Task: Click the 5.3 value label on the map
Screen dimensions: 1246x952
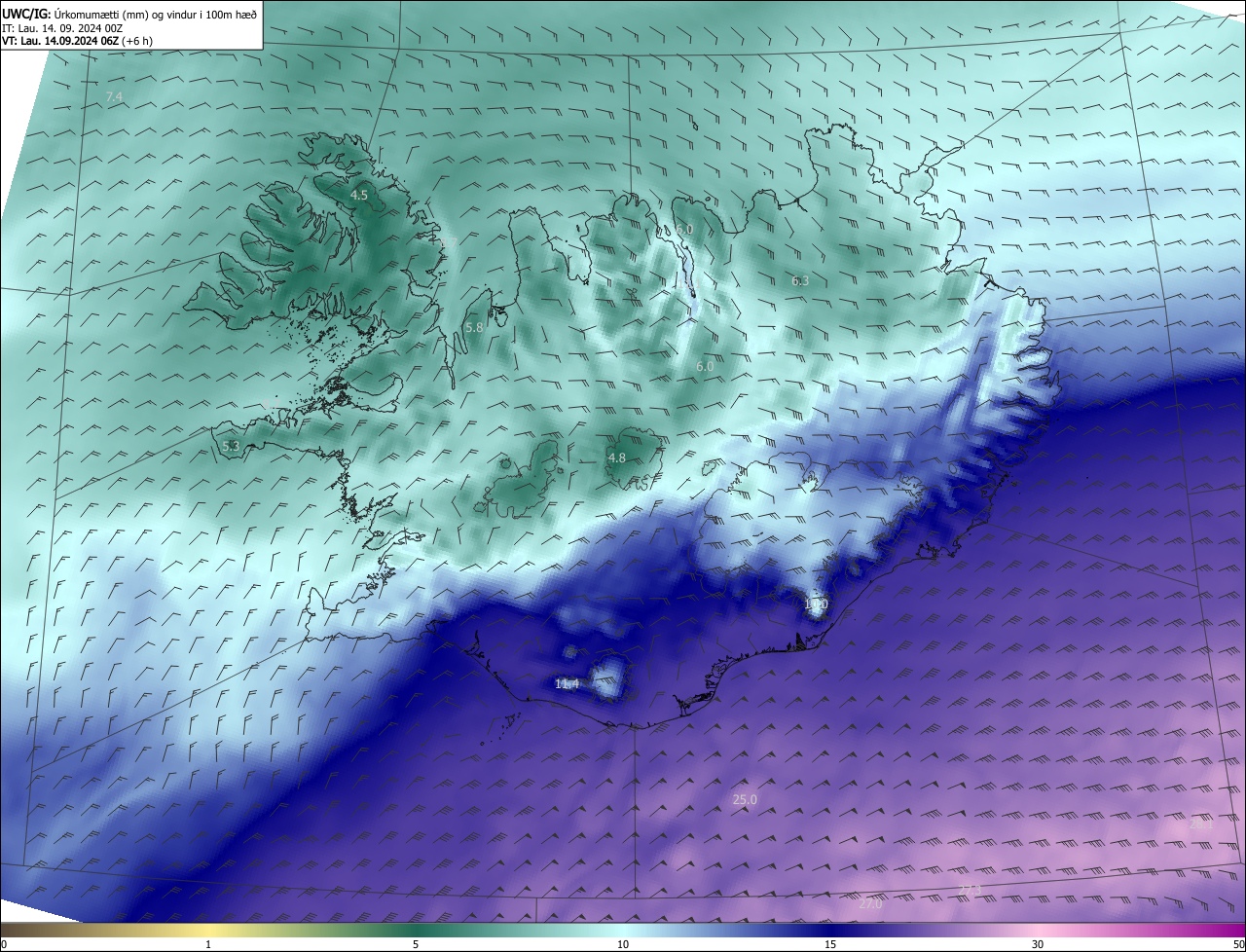Action: (x=231, y=446)
